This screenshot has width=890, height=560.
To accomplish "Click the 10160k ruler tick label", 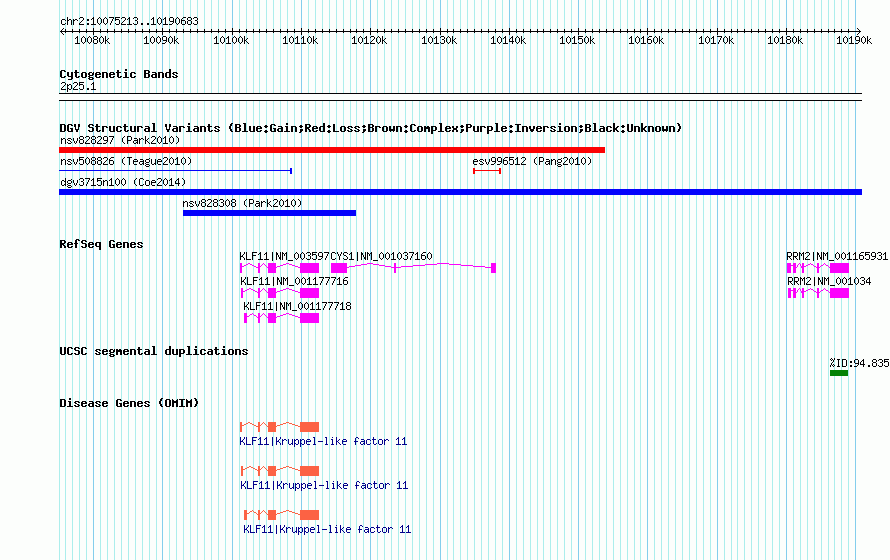I will point(646,40).
